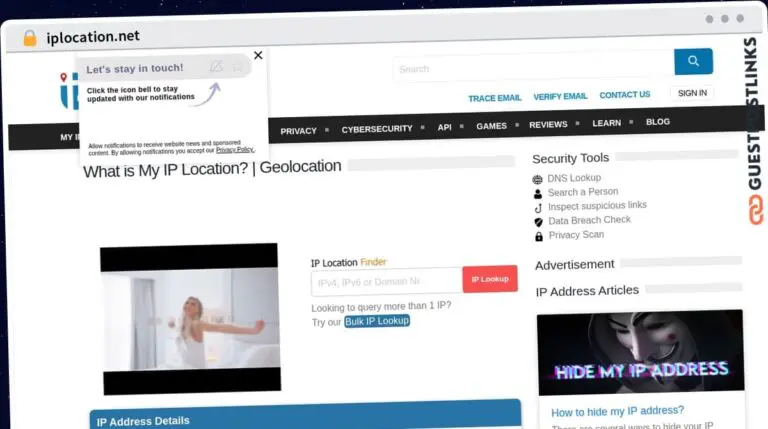Click the IP Address Details header bar
This screenshot has width=768, height=429.
click(x=305, y=415)
